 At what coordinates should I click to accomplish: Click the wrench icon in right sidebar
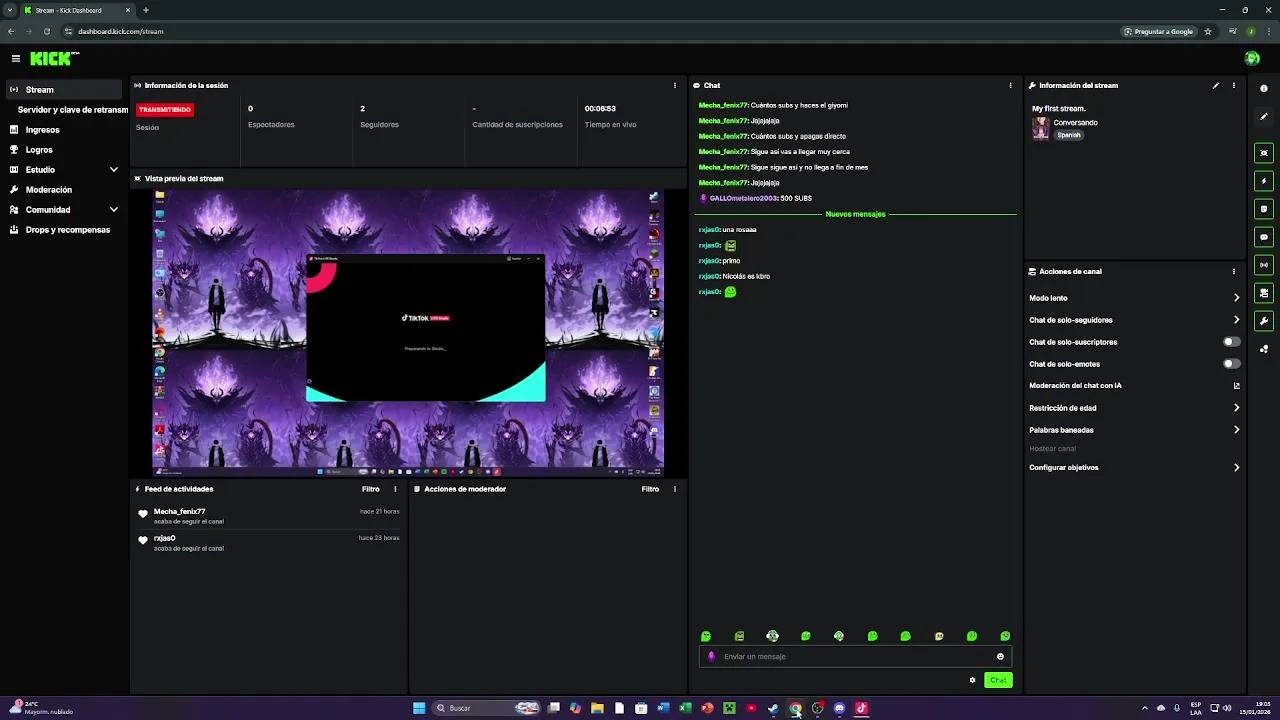click(1264, 321)
